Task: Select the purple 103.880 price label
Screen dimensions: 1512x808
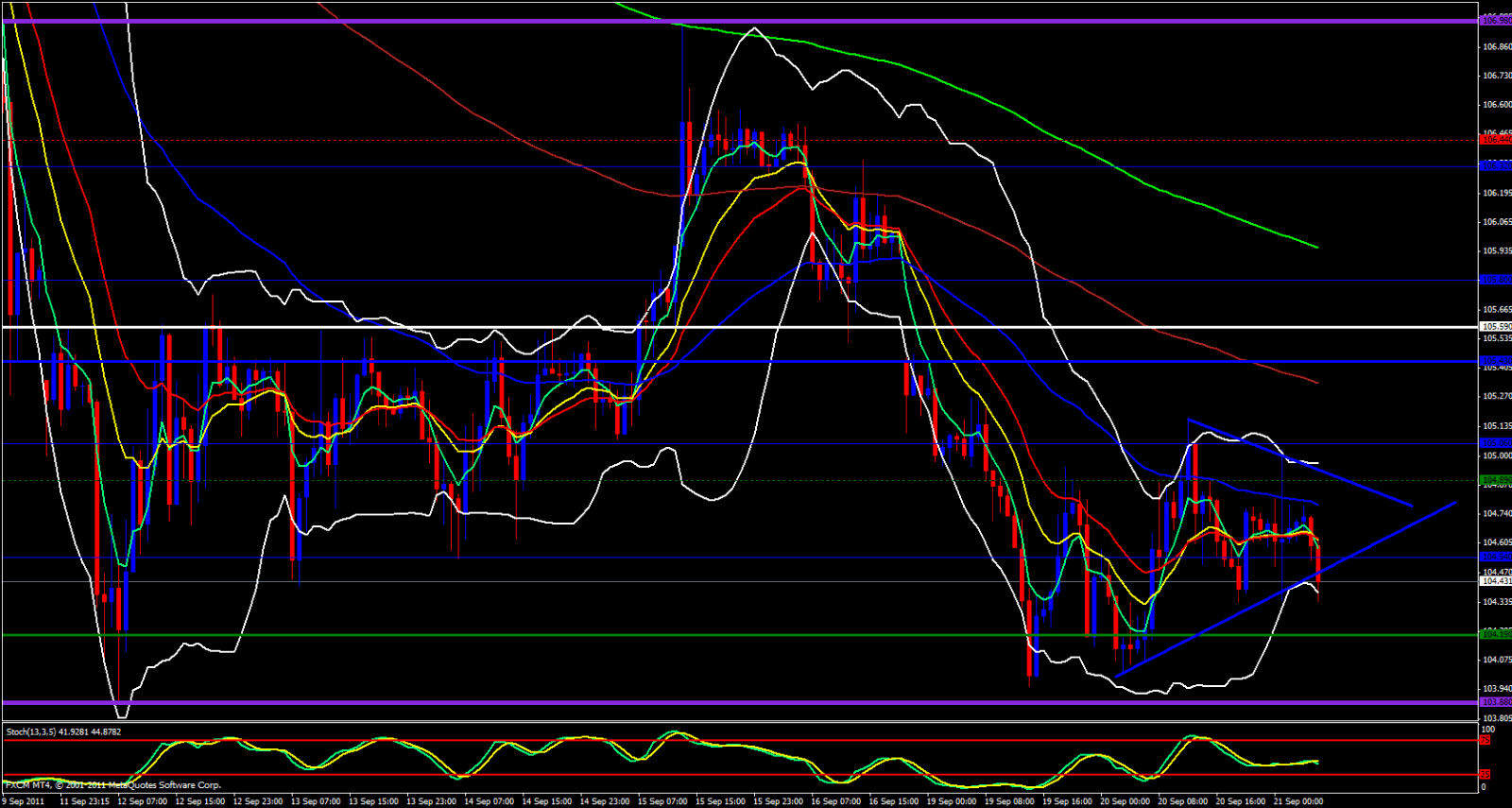Action: pos(1495,702)
